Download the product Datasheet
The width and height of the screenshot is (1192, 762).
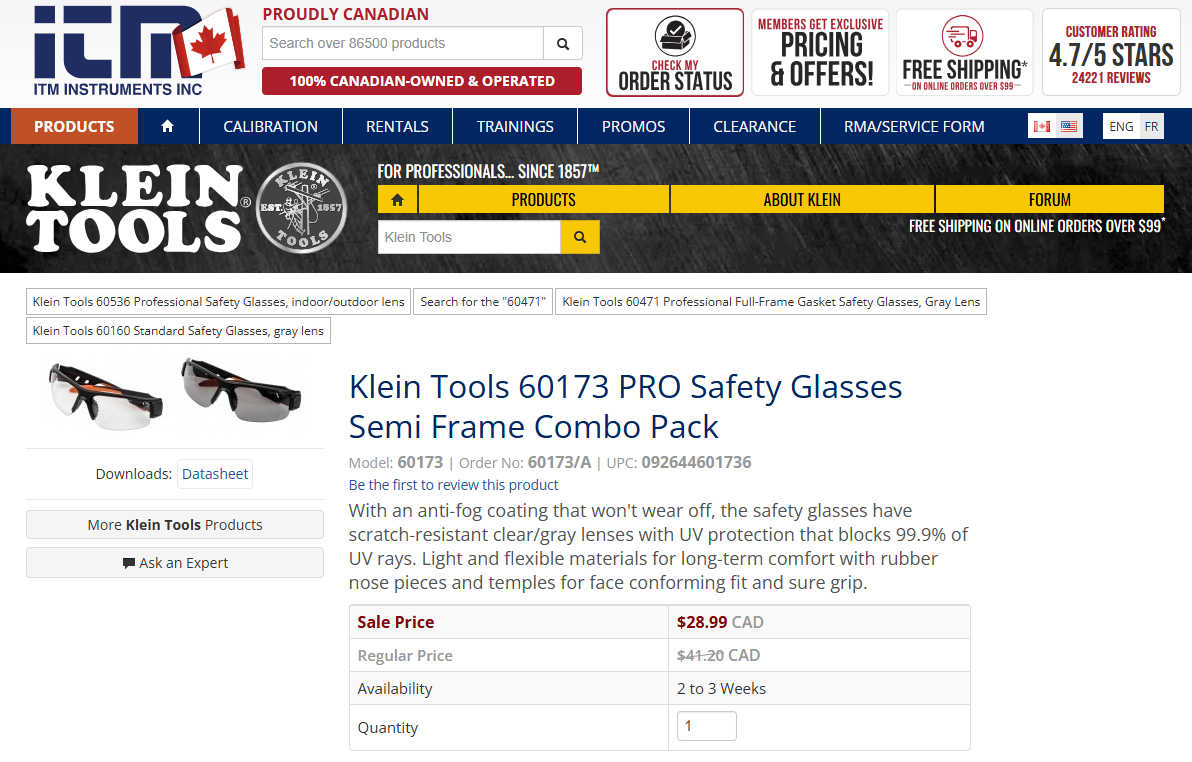coord(214,473)
